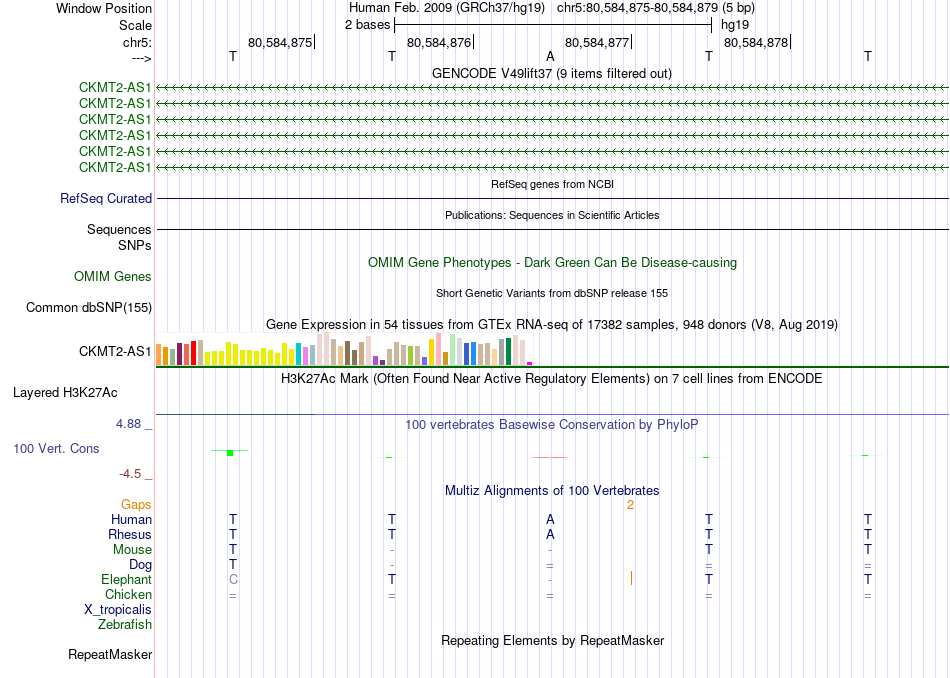
Task: Click the 'chr5:' ruler label
Action: [x=137, y=42]
